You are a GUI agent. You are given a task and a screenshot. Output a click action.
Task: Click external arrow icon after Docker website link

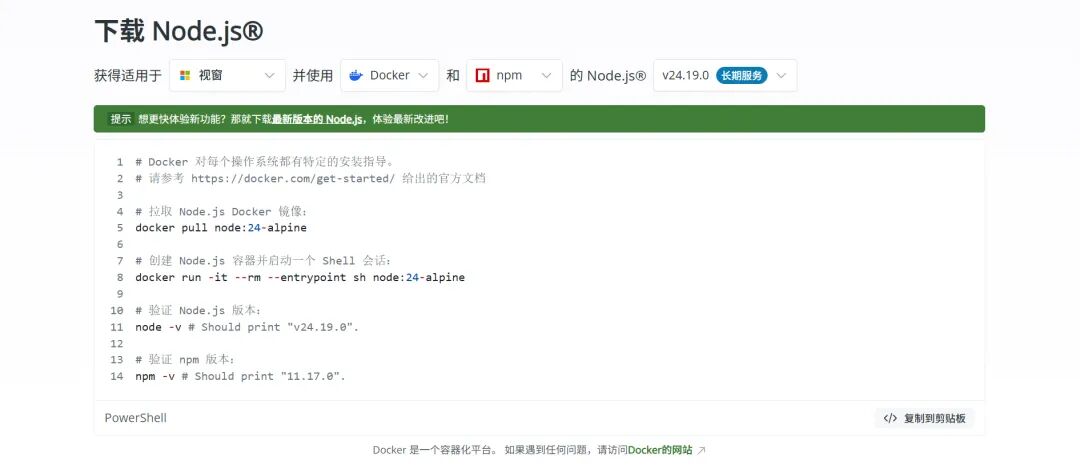point(701,451)
